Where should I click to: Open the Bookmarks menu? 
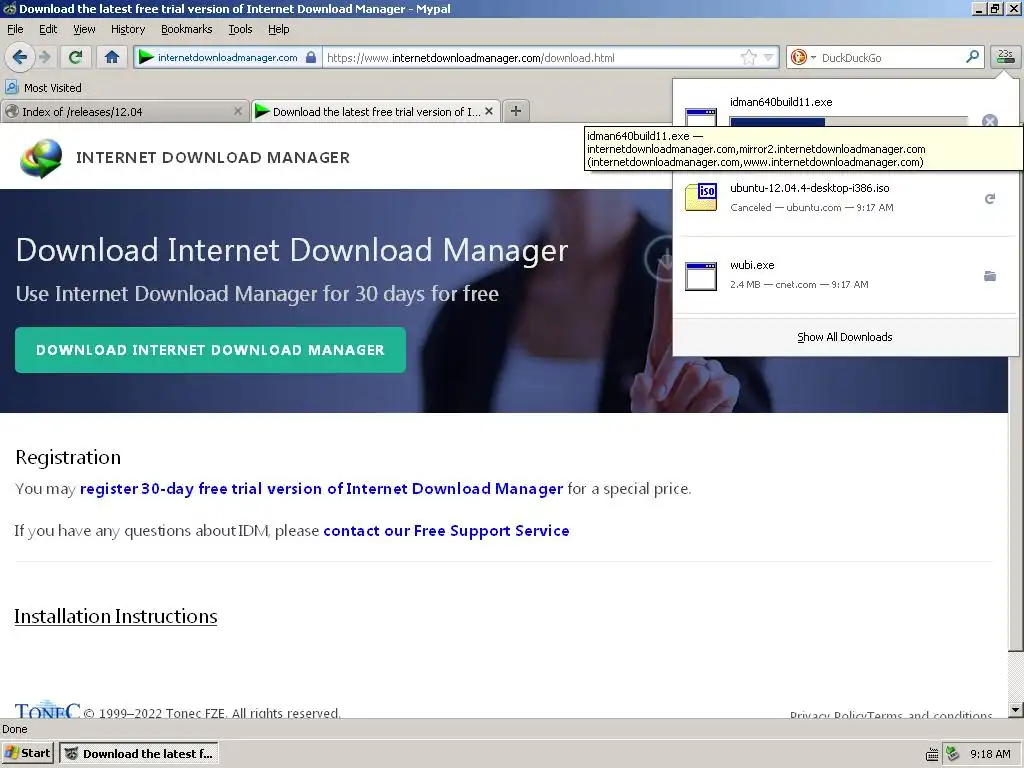(x=187, y=29)
